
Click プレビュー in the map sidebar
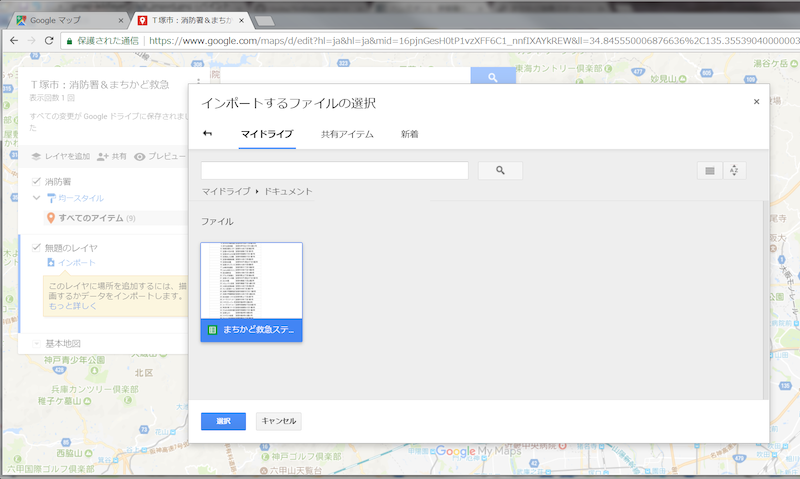coord(160,157)
